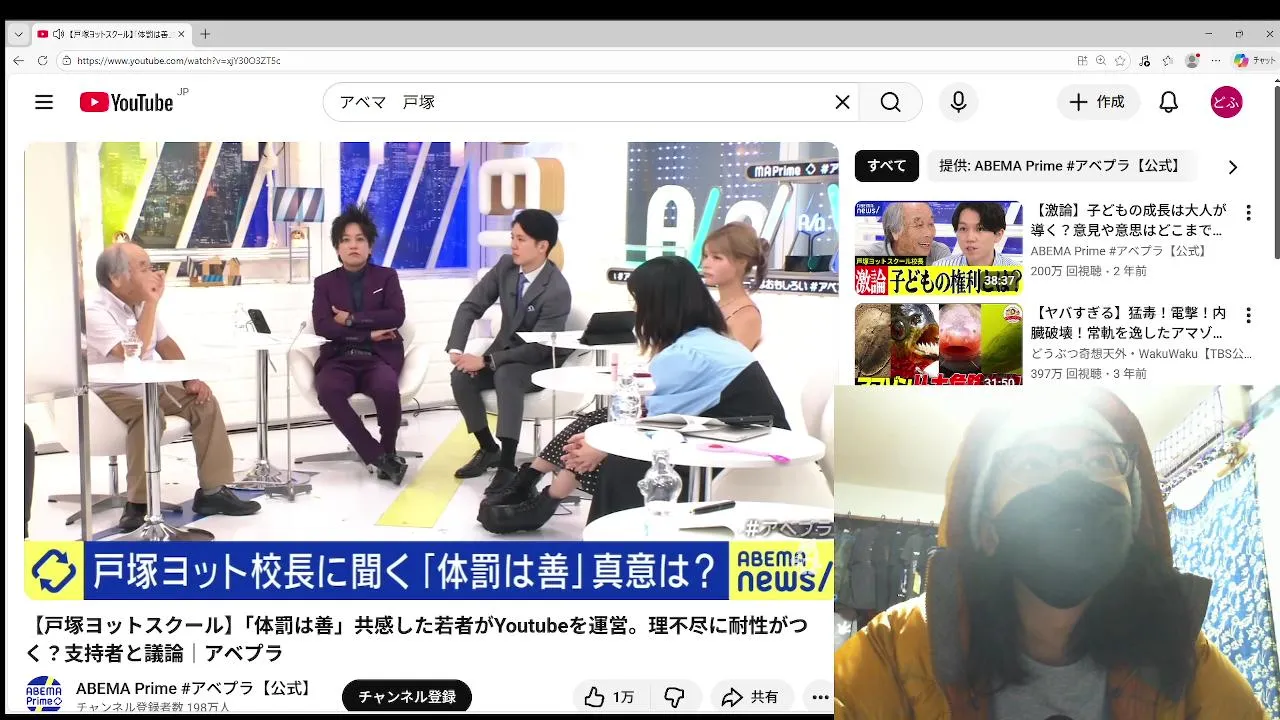The width and height of the screenshot is (1280, 720).
Task: Open the media control music icon
Action: coord(1146,60)
